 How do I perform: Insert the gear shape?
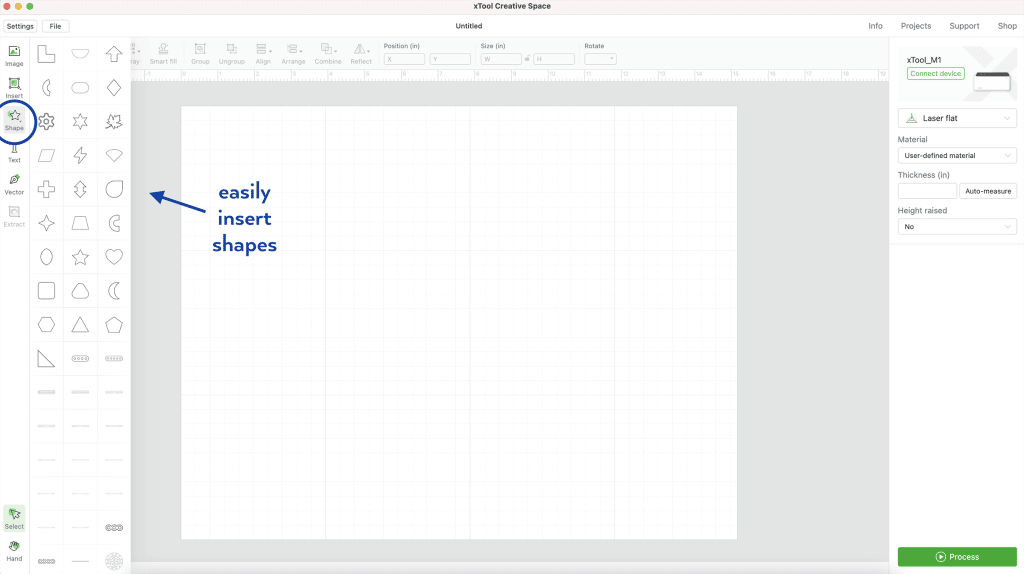click(46, 121)
